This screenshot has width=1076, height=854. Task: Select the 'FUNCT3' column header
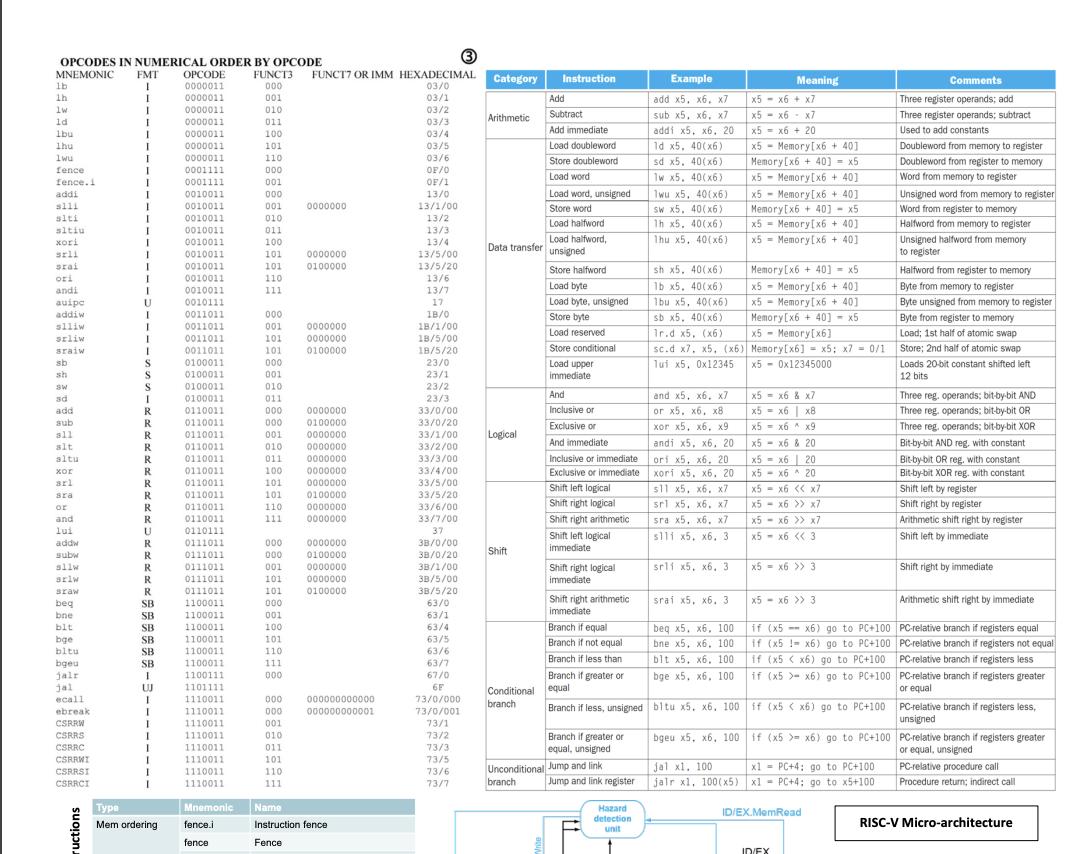(273, 75)
